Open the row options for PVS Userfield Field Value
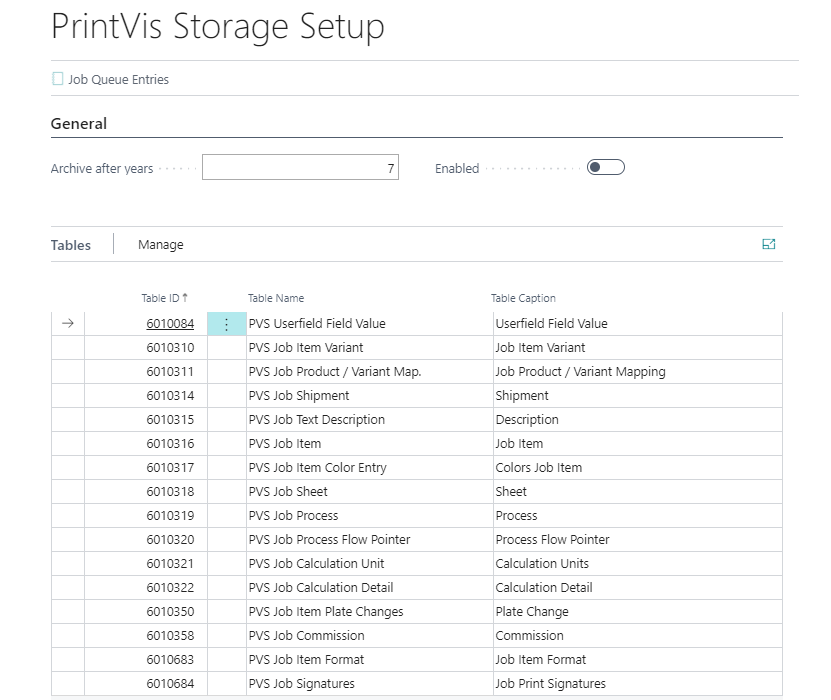Image resolution: width=831 pixels, height=700 pixels. pos(226,324)
